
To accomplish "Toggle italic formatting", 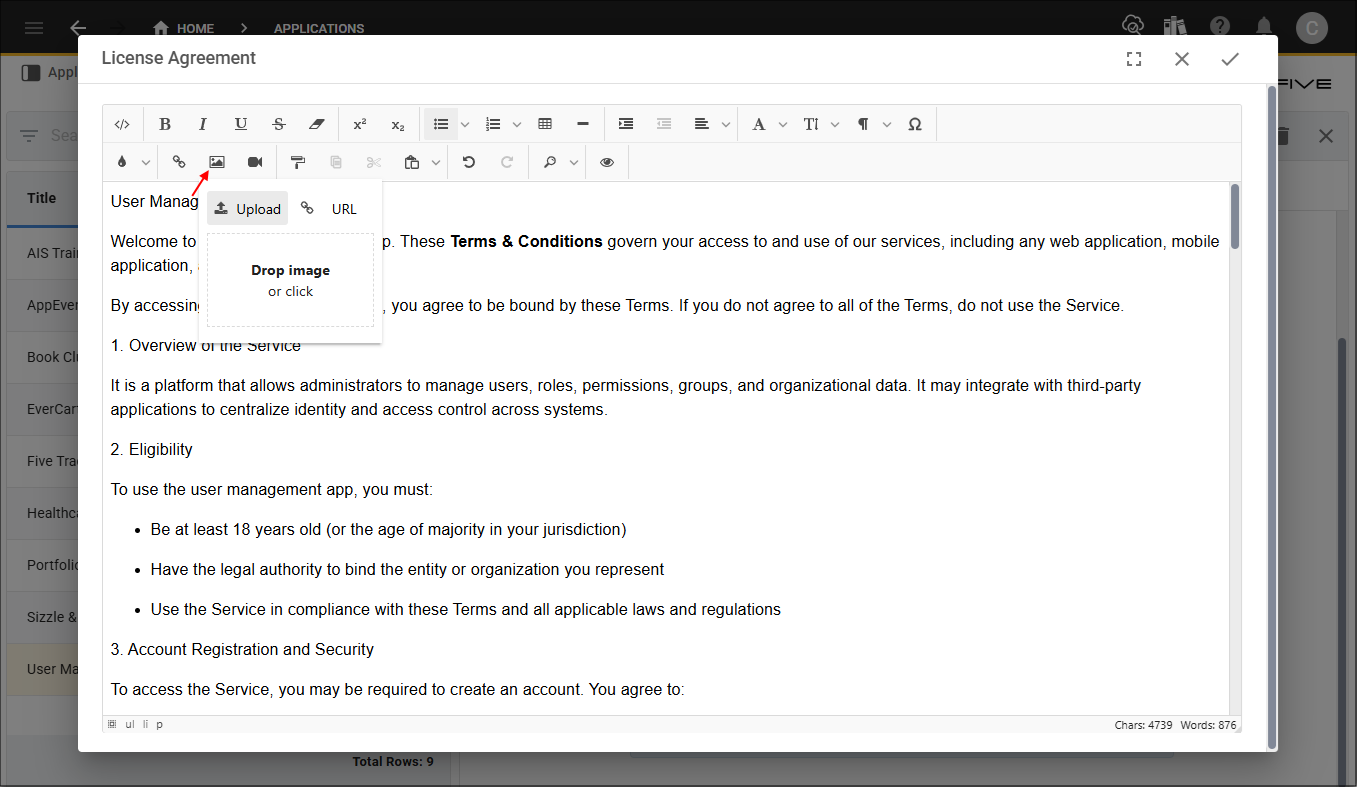I will point(203,124).
